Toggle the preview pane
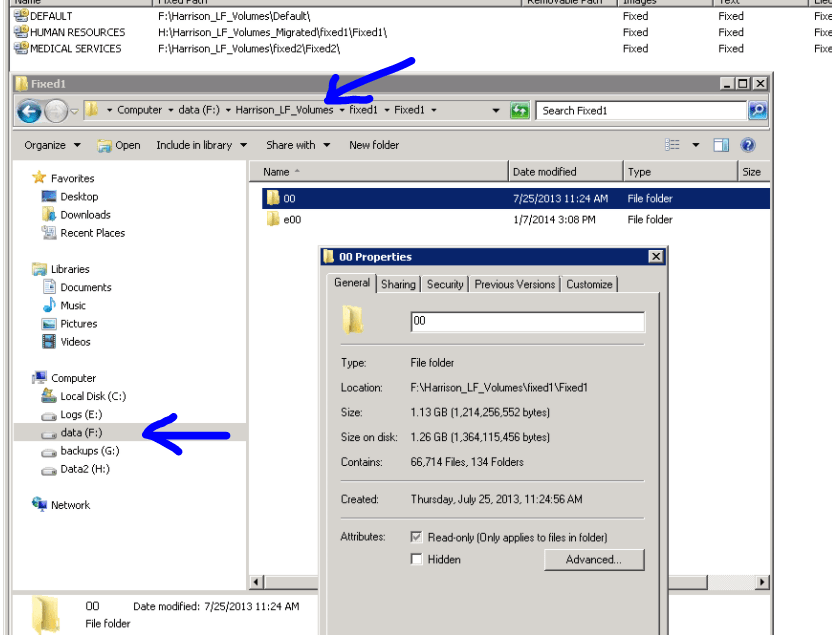This screenshot has width=832, height=635. click(x=719, y=144)
